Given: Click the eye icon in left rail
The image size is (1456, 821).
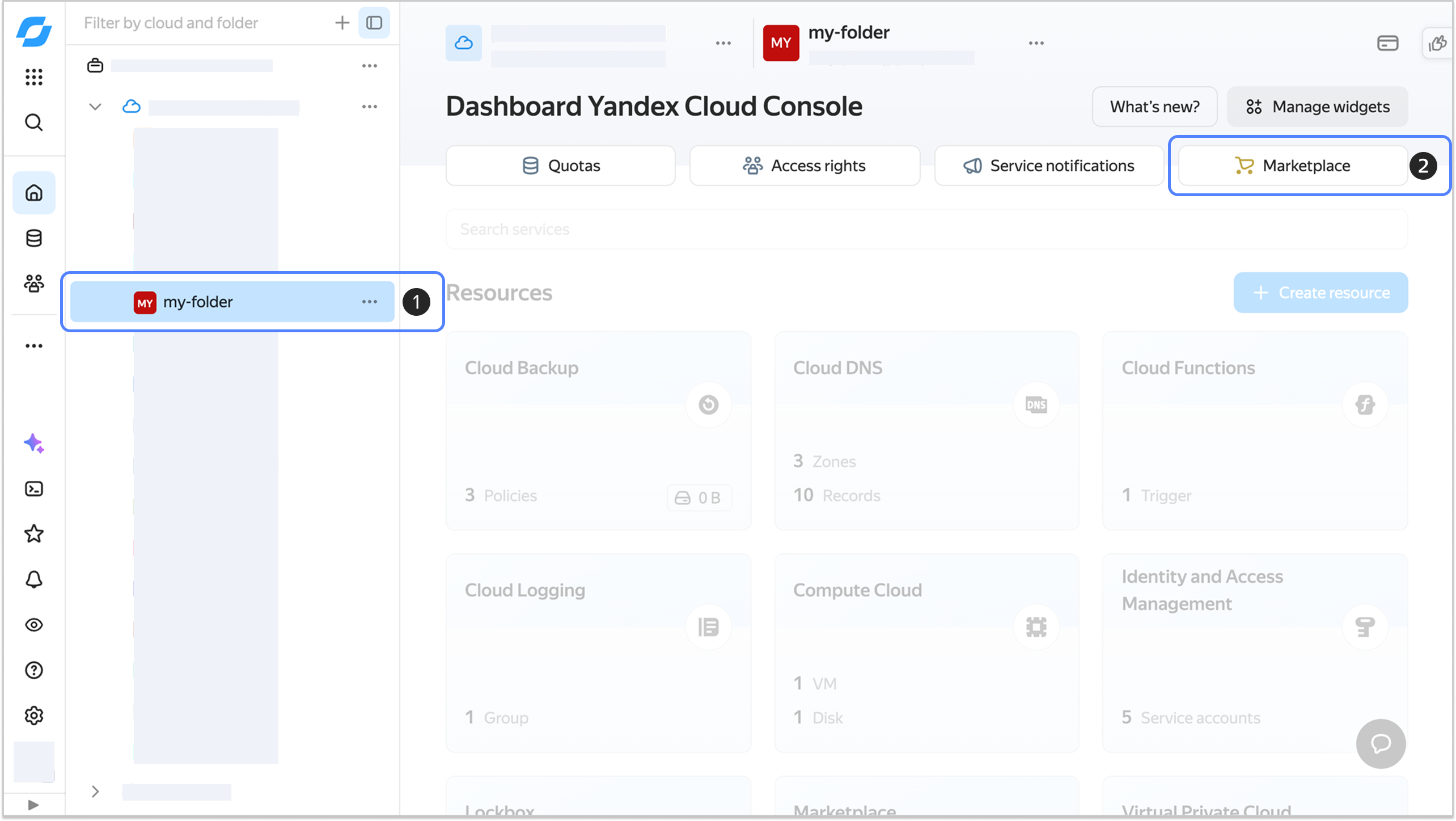Looking at the screenshot, I should click(34, 625).
